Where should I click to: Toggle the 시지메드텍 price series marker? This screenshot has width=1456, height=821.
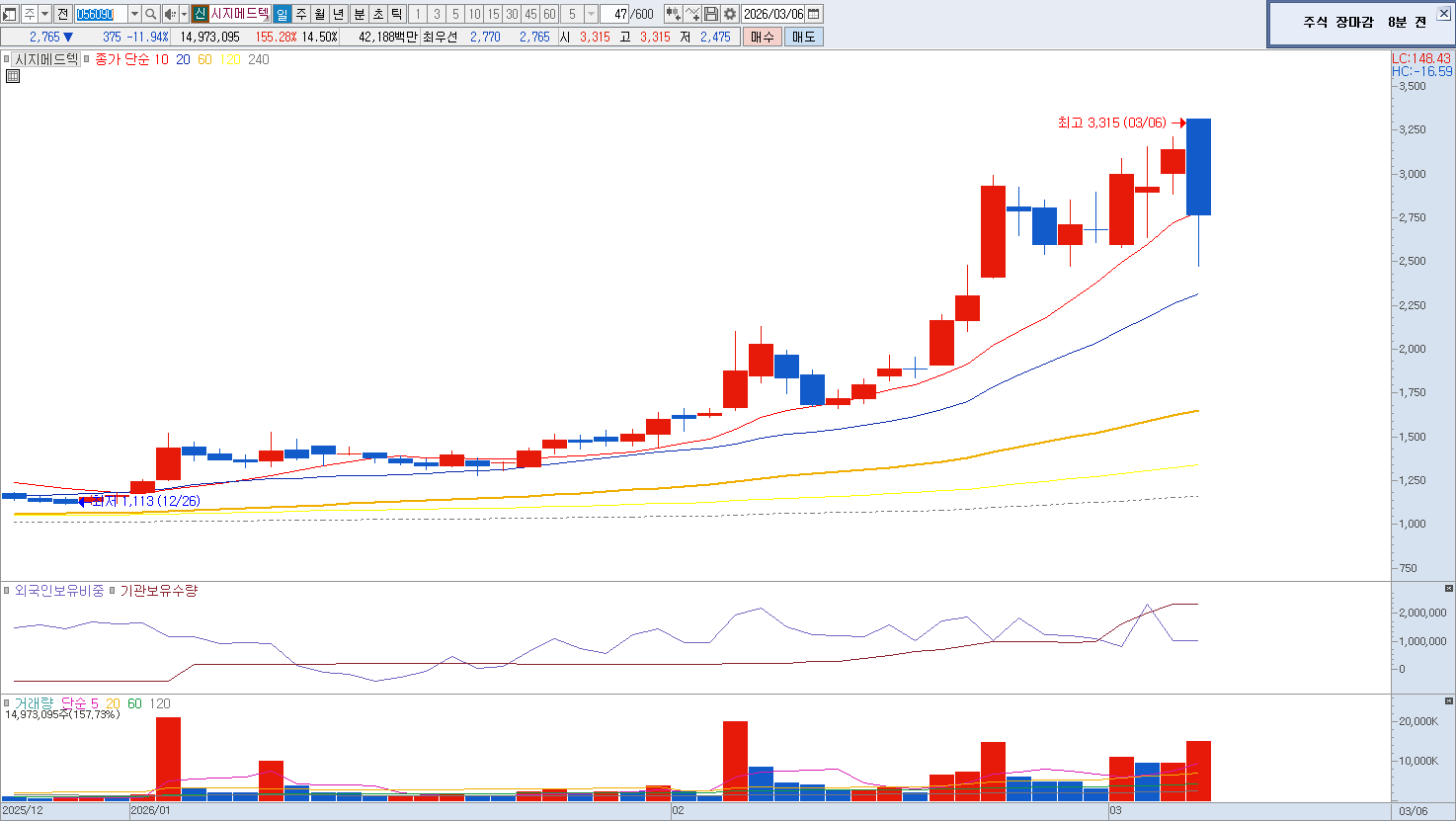click(x=7, y=59)
